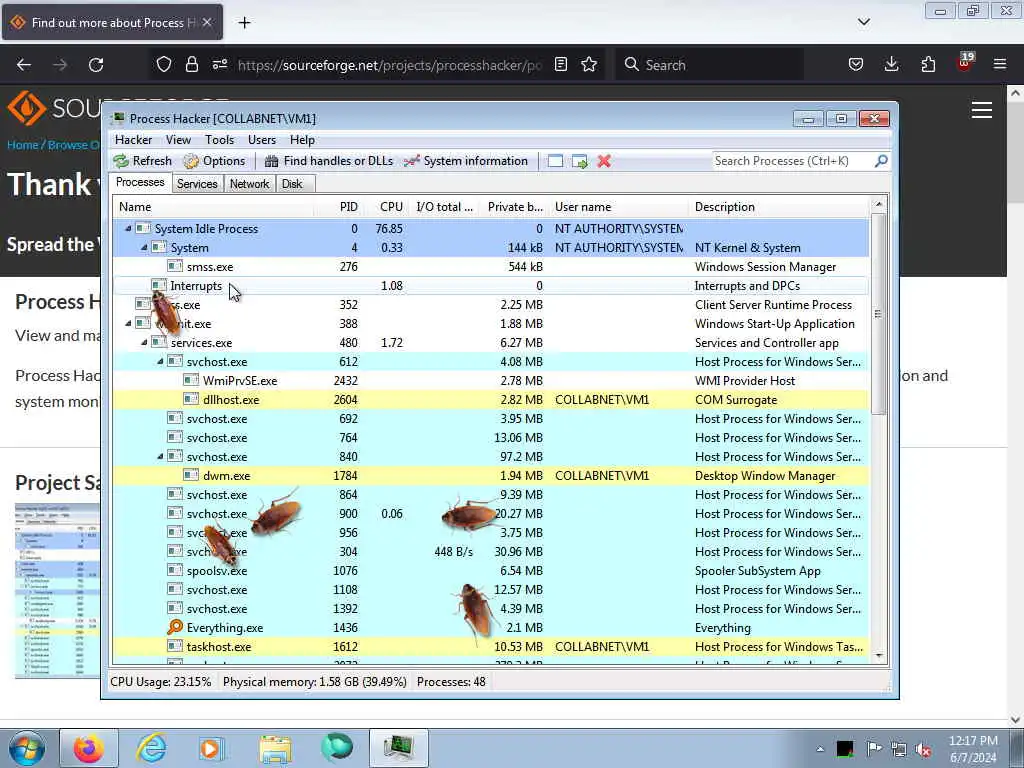This screenshot has width=1024, height=768.
Task: Collapse the System Idle Process tree node
Action: tap(128, 228)
